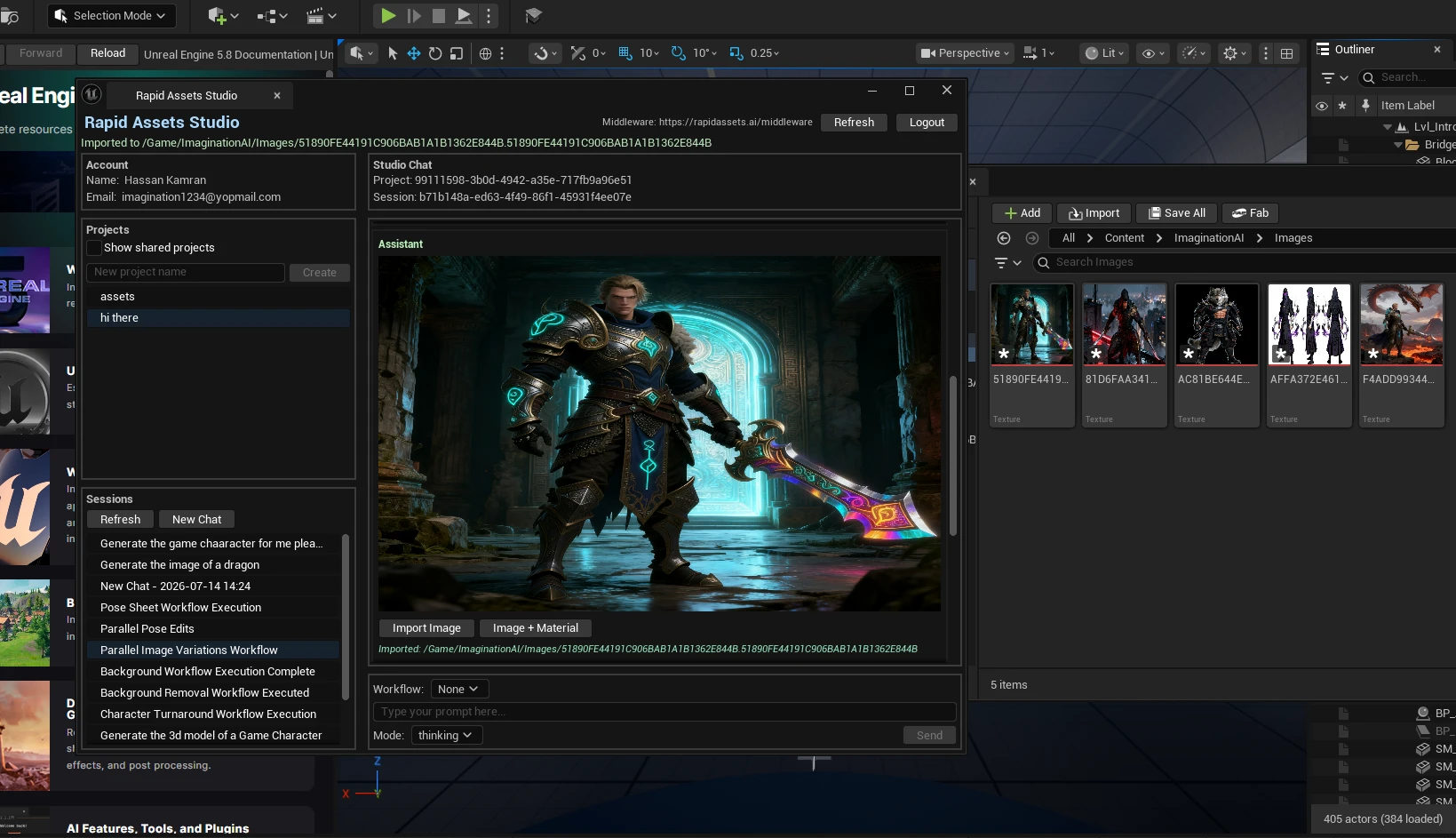Click the ImaginationAI breadcrumb
This screenshot has height=838, width=1456.
click(x=1208, y=238)
